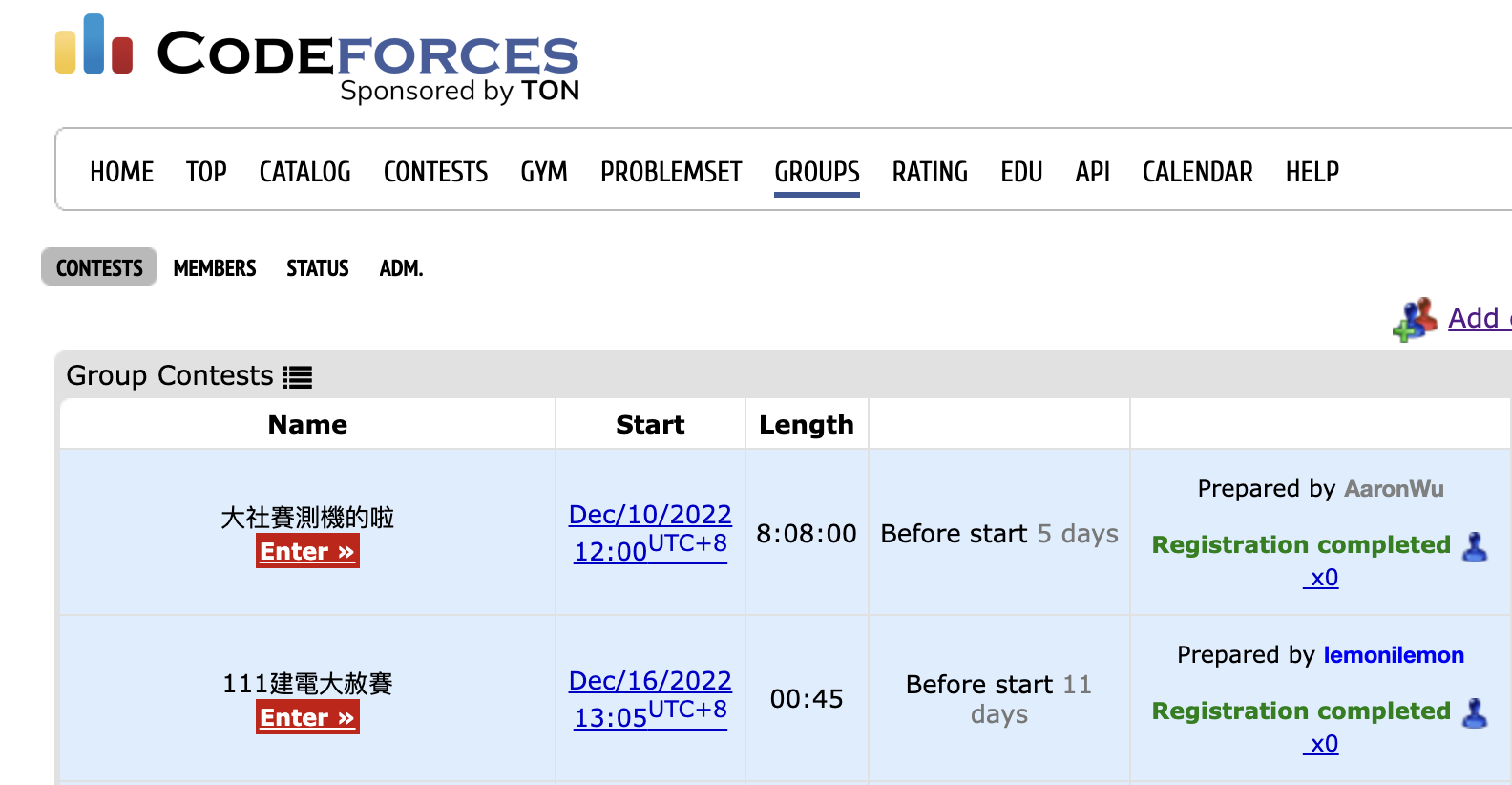Click the contest name 大社賽測機的啦
This screenshot has width=1512, height=785.
coord(307,518)
